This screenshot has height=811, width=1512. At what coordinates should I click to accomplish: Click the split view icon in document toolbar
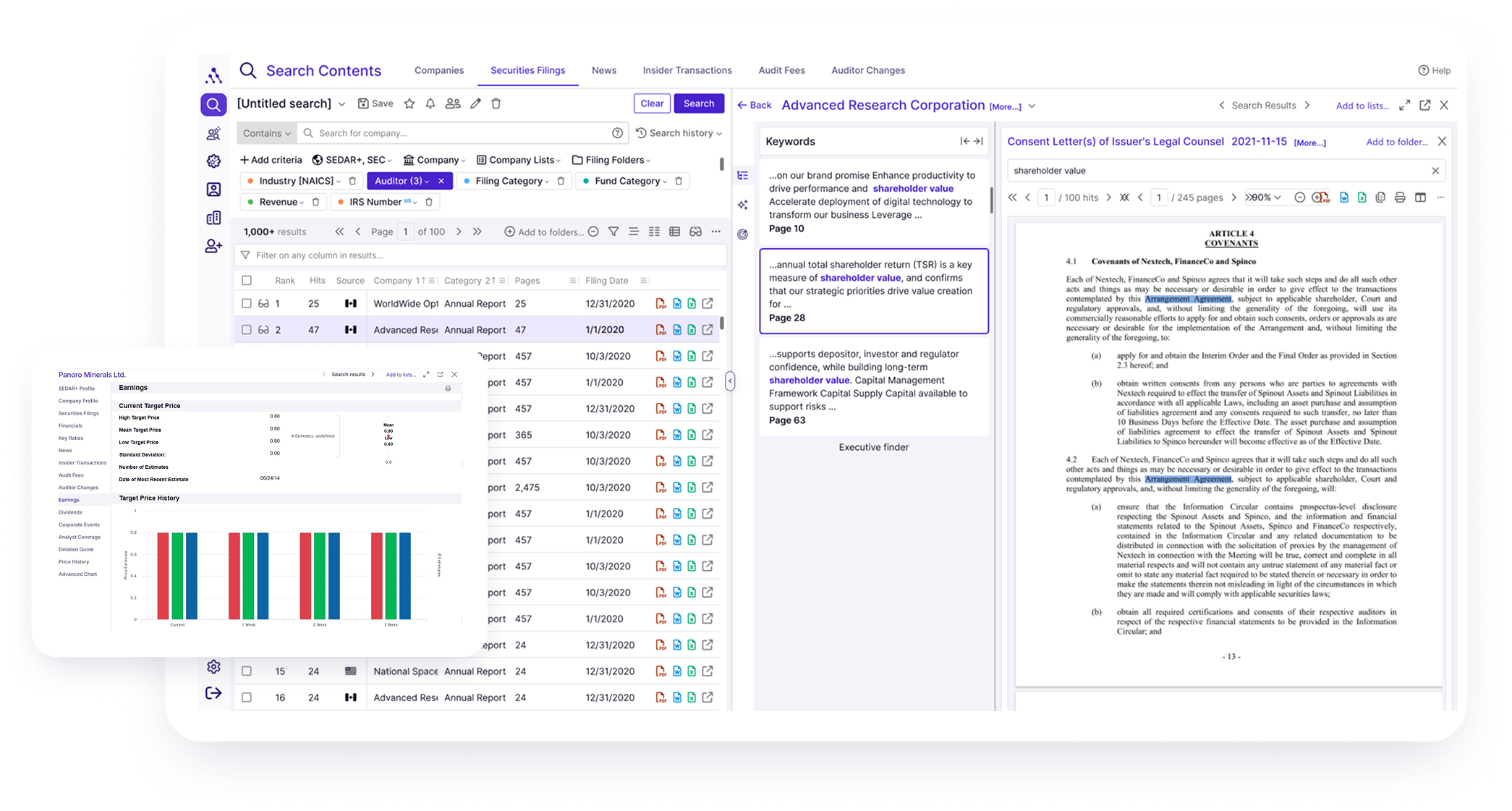click(1420, 198)
